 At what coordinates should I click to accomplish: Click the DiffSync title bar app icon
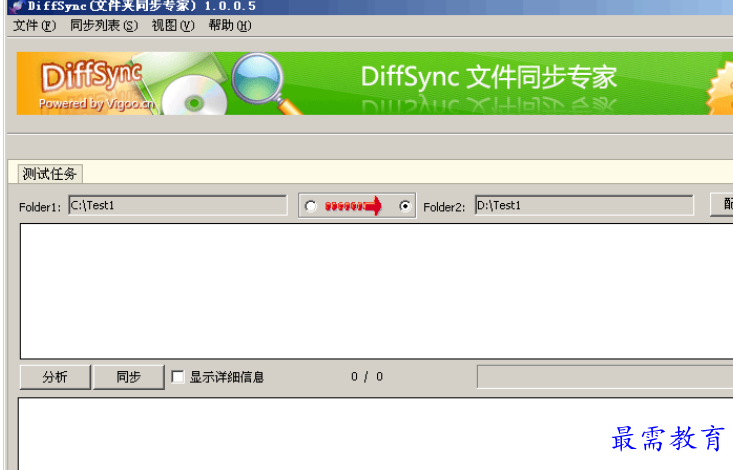17,7
